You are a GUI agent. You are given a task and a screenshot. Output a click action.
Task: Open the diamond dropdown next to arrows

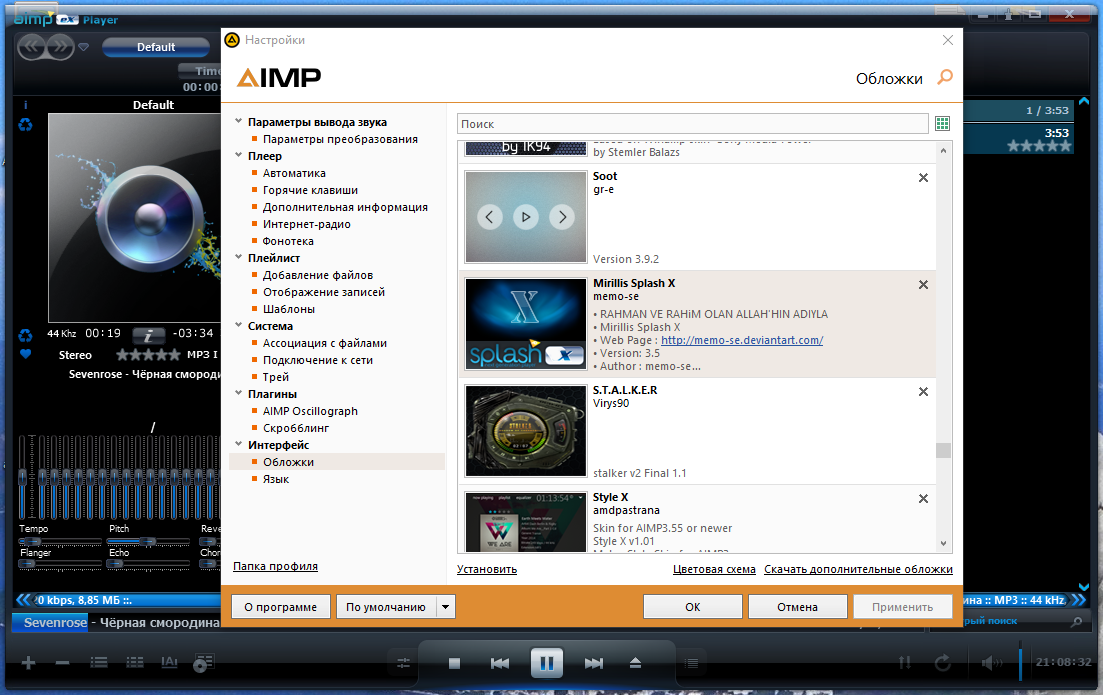pyautogui.click(x=84, y=47)
